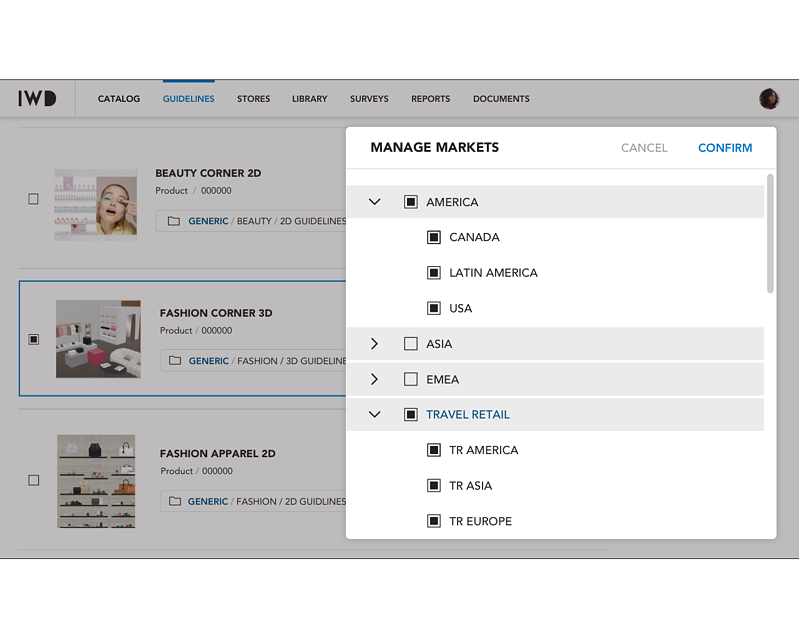Click the FASHION APPAREL 2D title

tap(218, 454)
